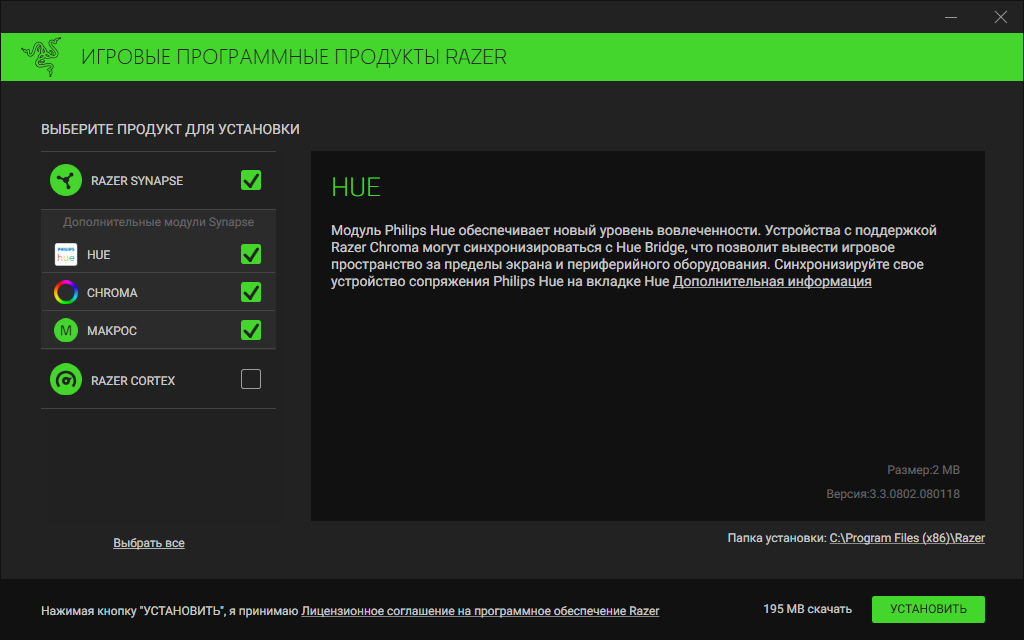Click the ВЫБЕРИТЕ ПРОДУКТ ДЛЯ УСТАНОВКИ heading
This screenshot has width=1024, height=640.
pyautogui.click(x=170, y=129)
